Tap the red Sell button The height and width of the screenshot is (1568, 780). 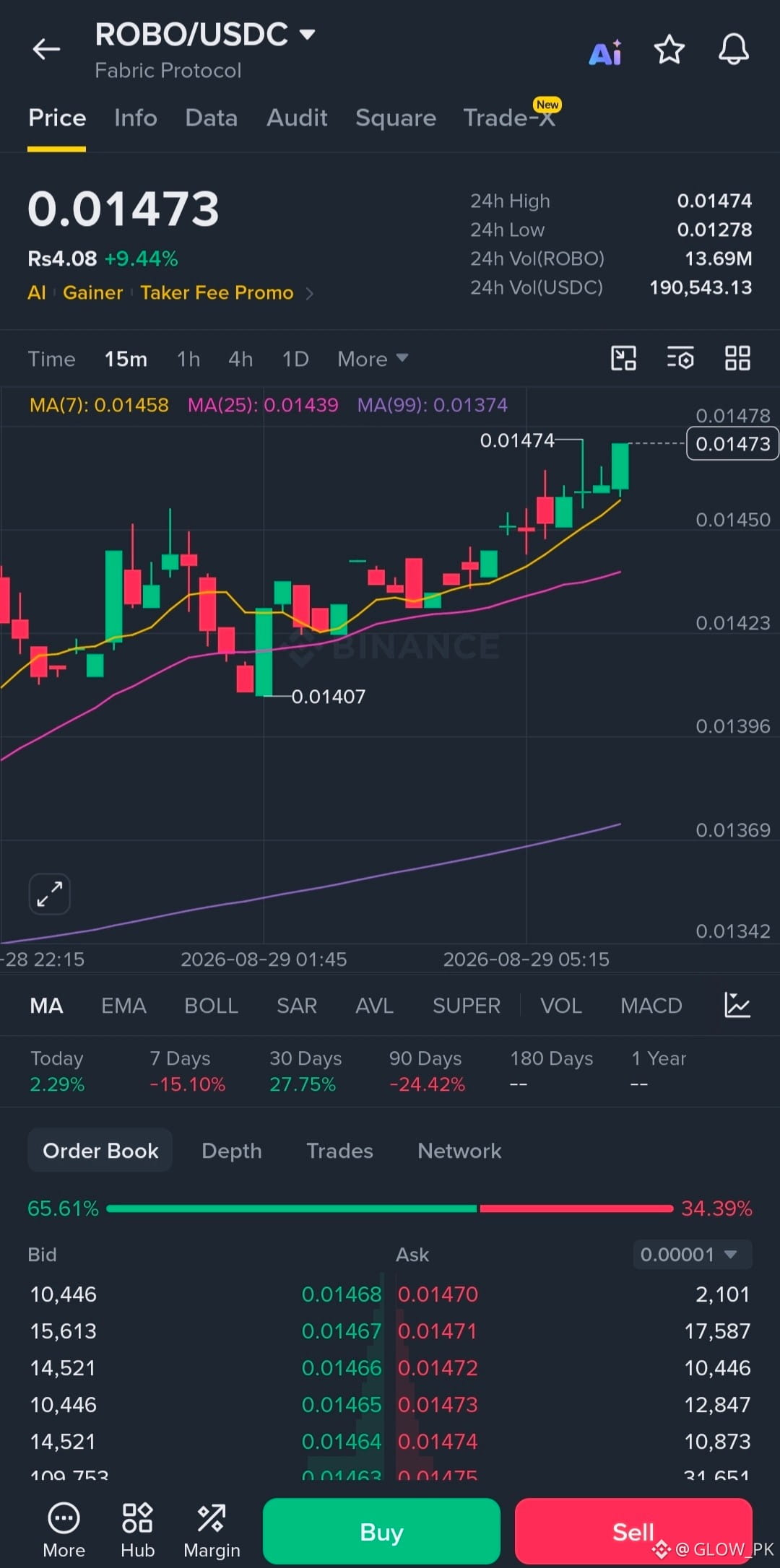coord(633,1531)
